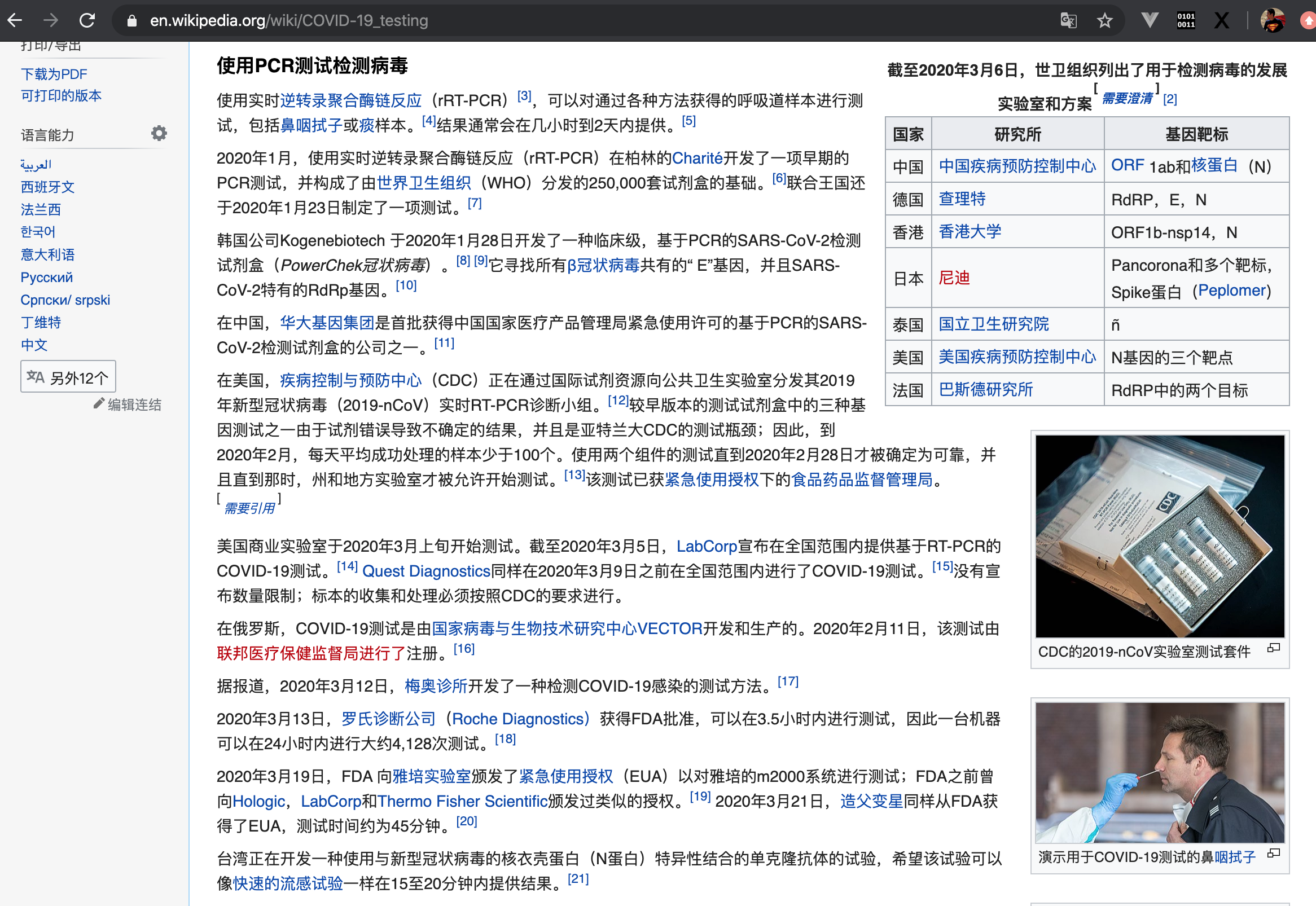
Task: Click citation reference [16]
Action: (x=464, y=649)
